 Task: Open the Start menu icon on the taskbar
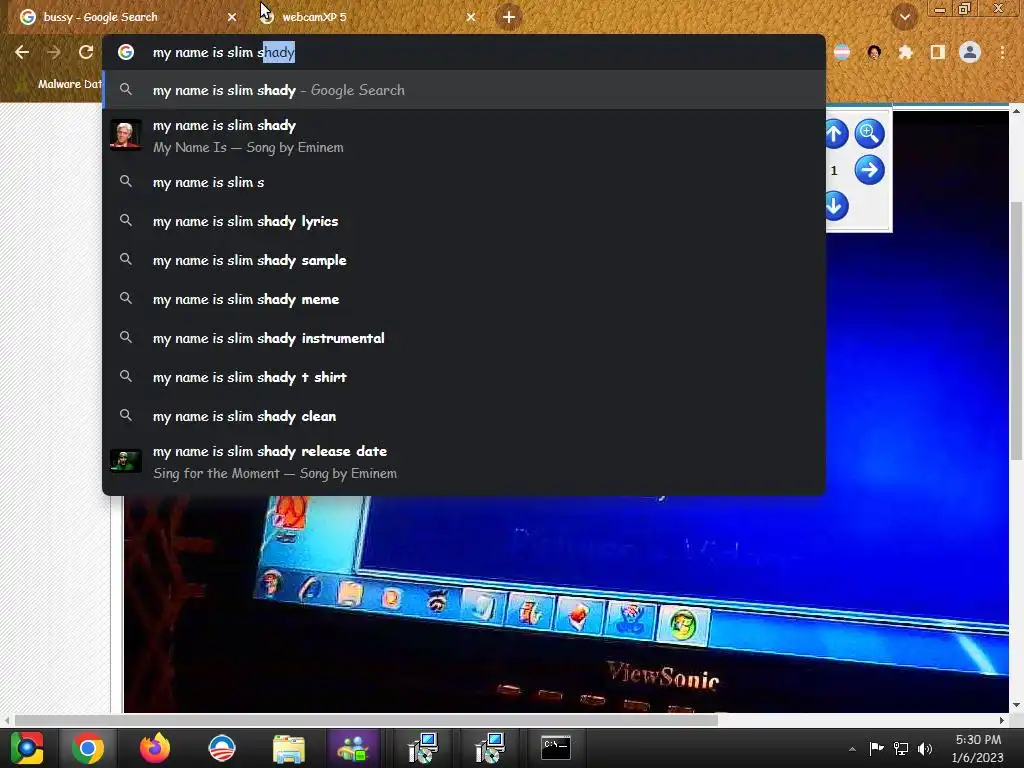click(x=27, y=748)
